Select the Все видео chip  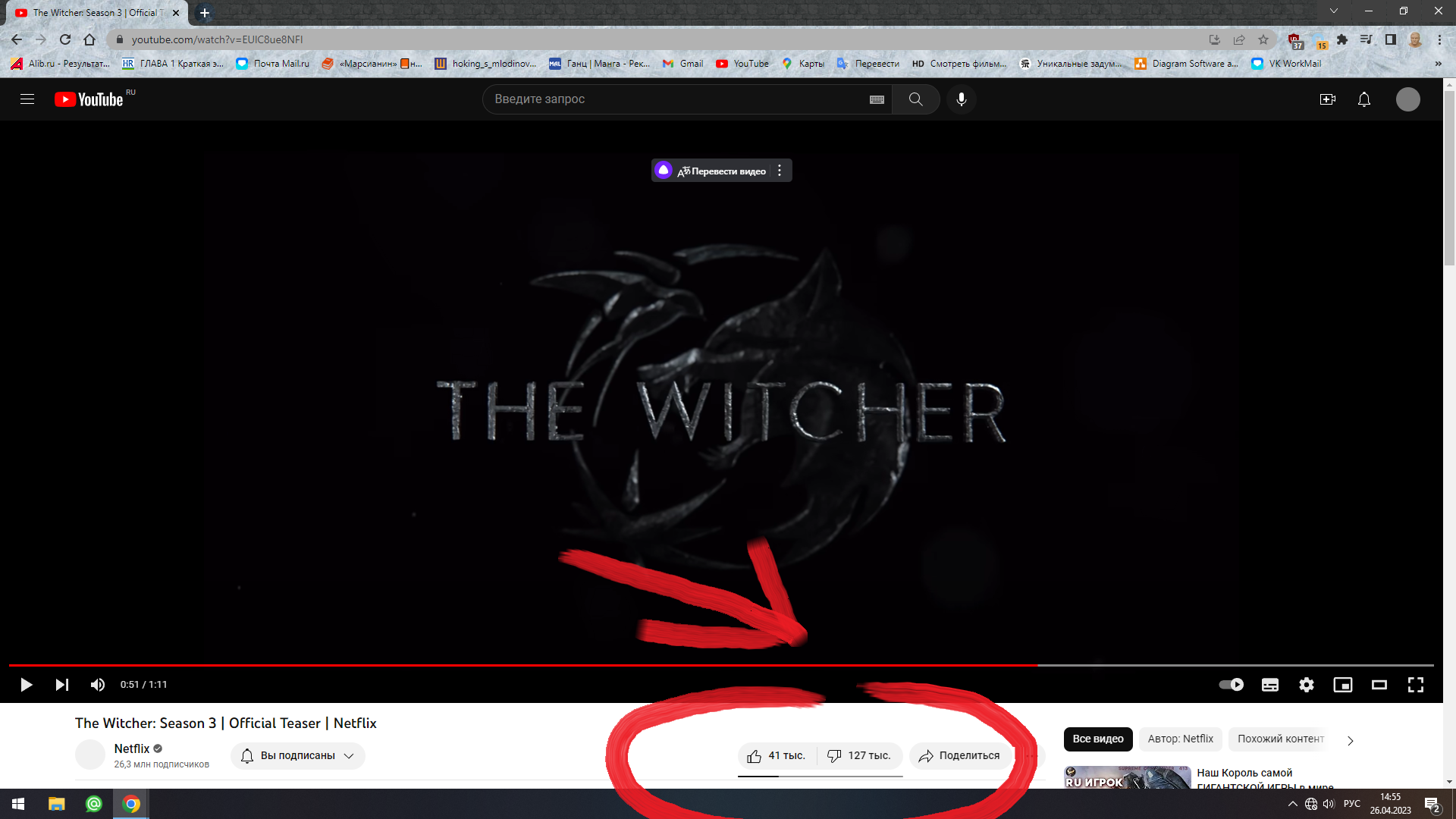click(x=1097, y=739)
